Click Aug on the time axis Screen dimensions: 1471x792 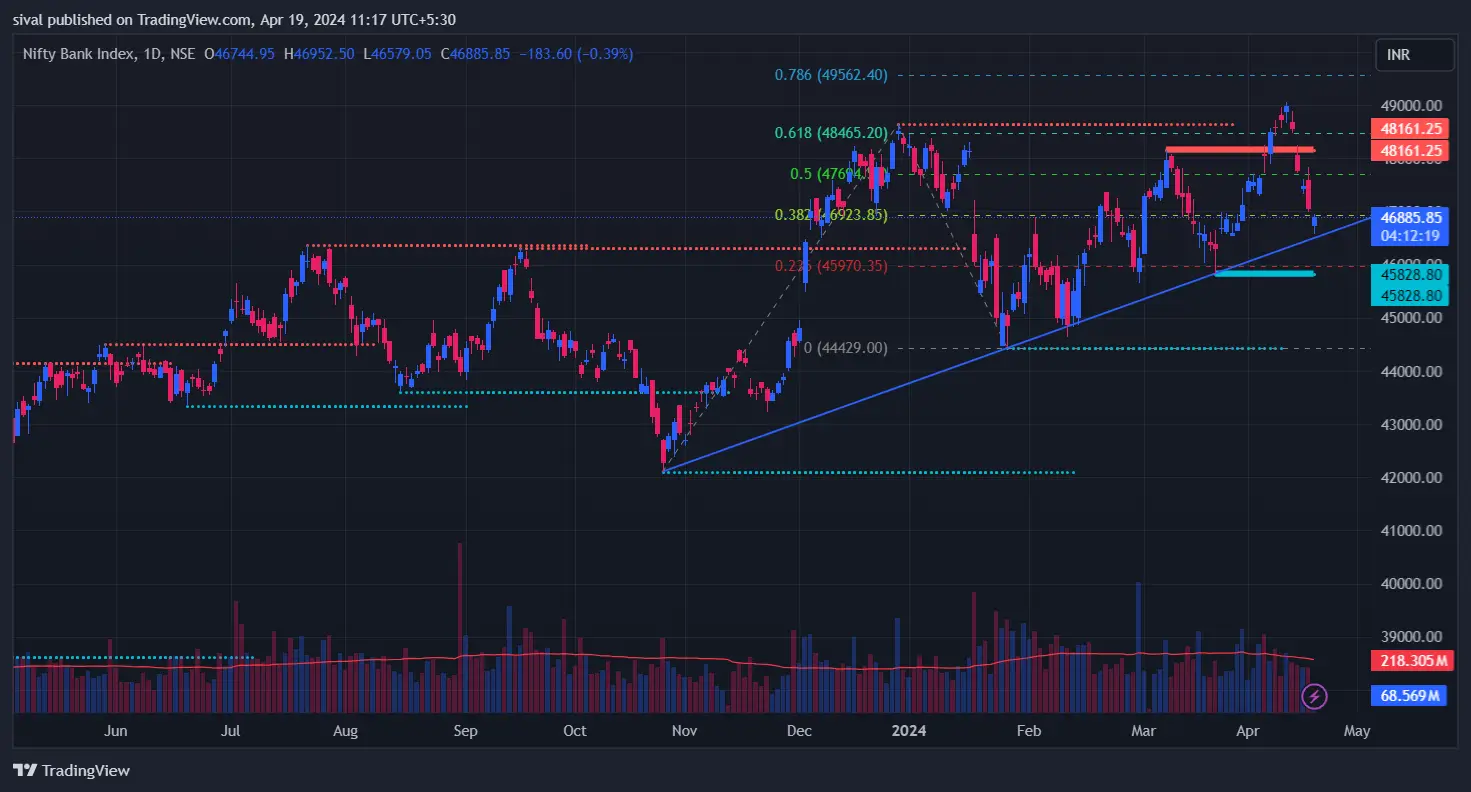(x=345, y=731)
